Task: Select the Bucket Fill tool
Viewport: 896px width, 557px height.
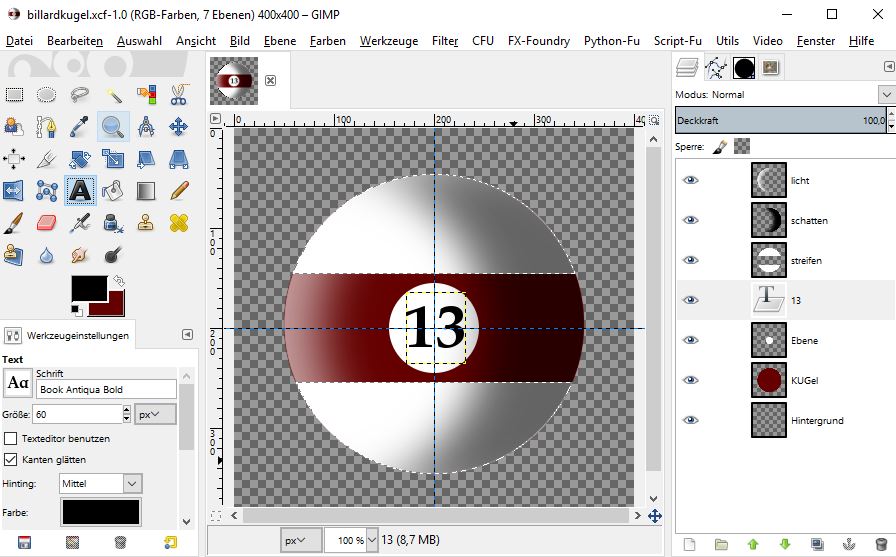Action: pyautogui.click(x=113, y=190)
